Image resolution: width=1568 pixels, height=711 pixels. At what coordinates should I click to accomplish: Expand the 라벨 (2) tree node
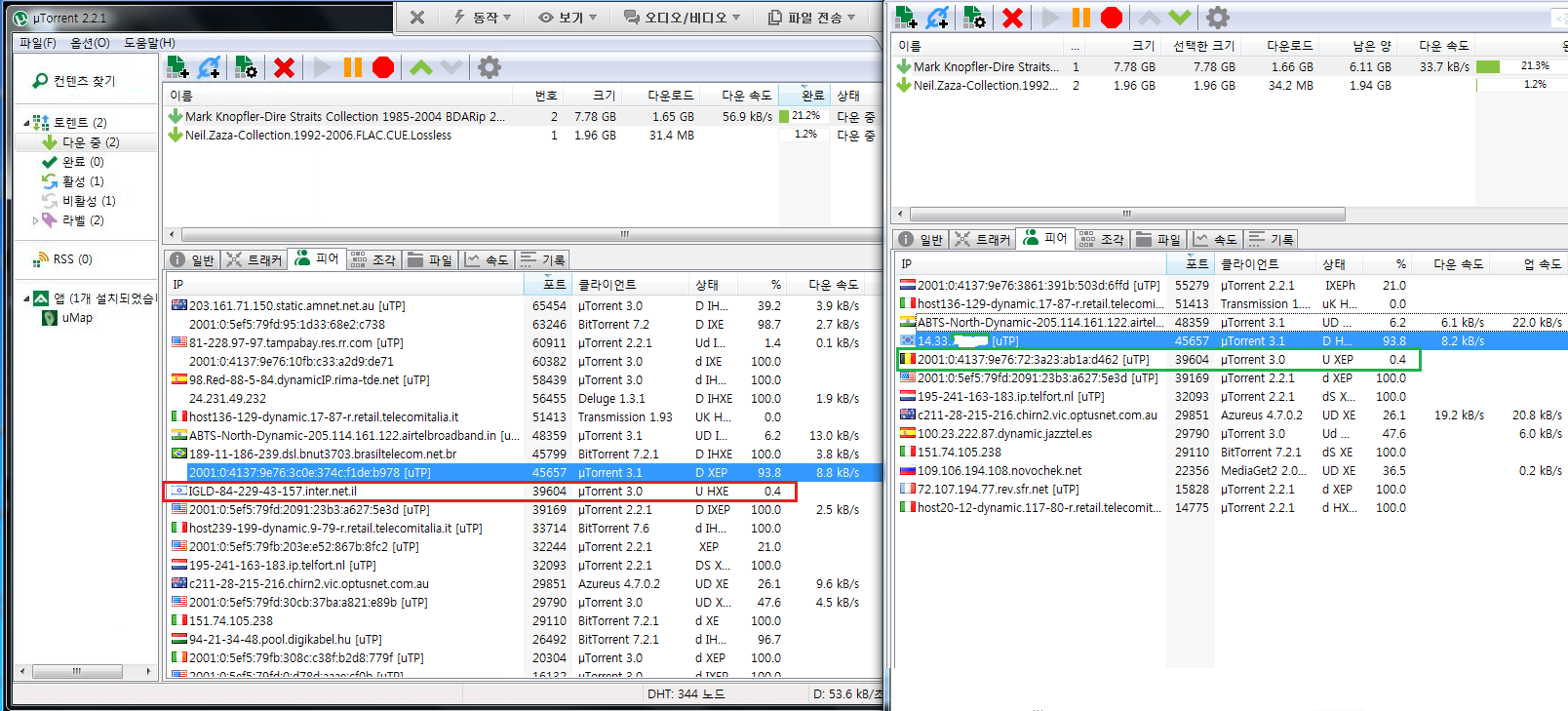tap(35, 220)
